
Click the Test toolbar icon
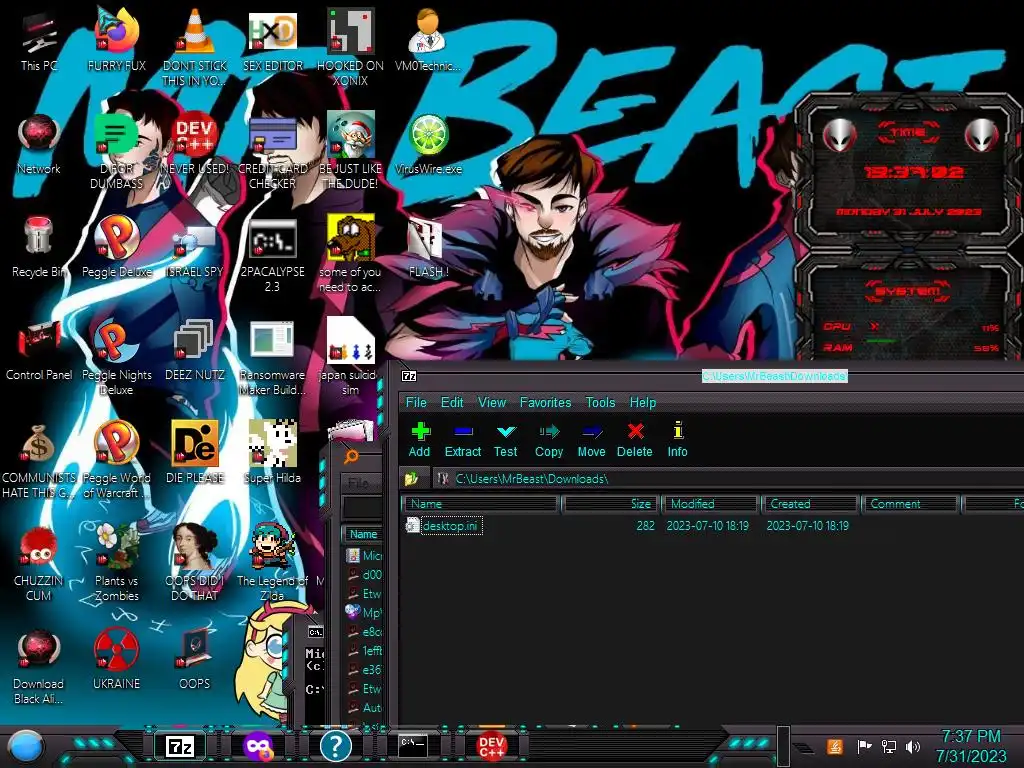click(505, 440)
